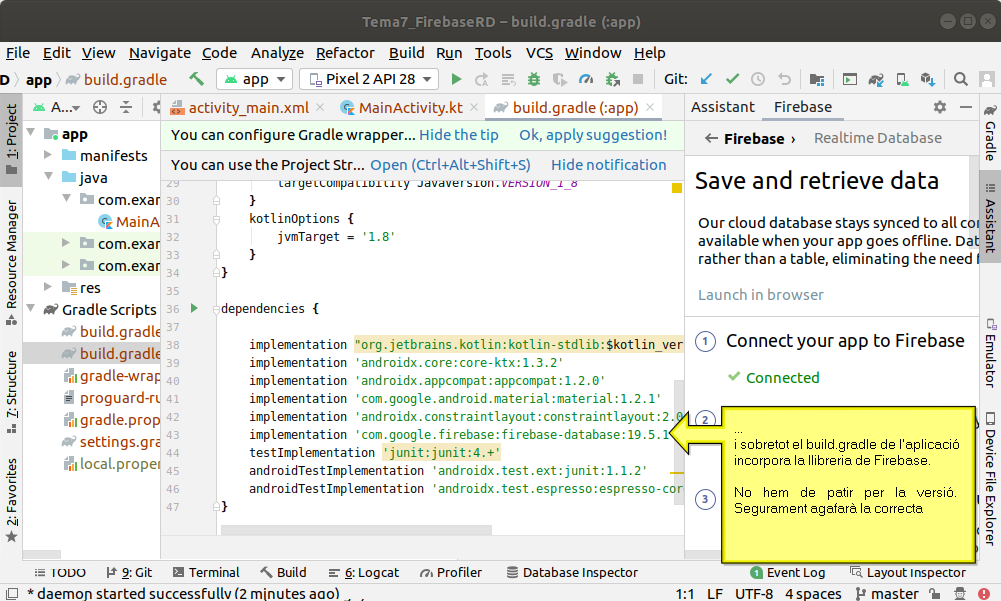This screenshot has height=601, width=1001.
Task: Click the master Git branch in status bar
Action: click(x=887, y=593)
